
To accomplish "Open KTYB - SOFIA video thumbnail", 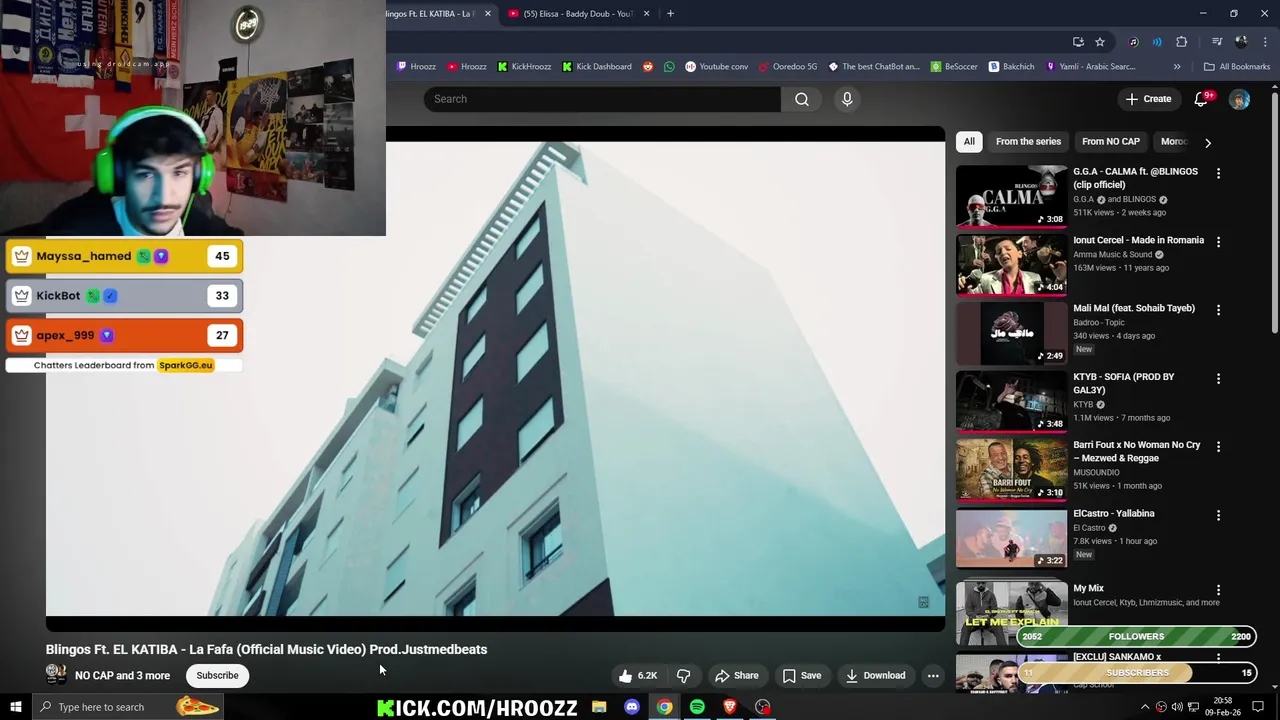I will coord(1011,402).
